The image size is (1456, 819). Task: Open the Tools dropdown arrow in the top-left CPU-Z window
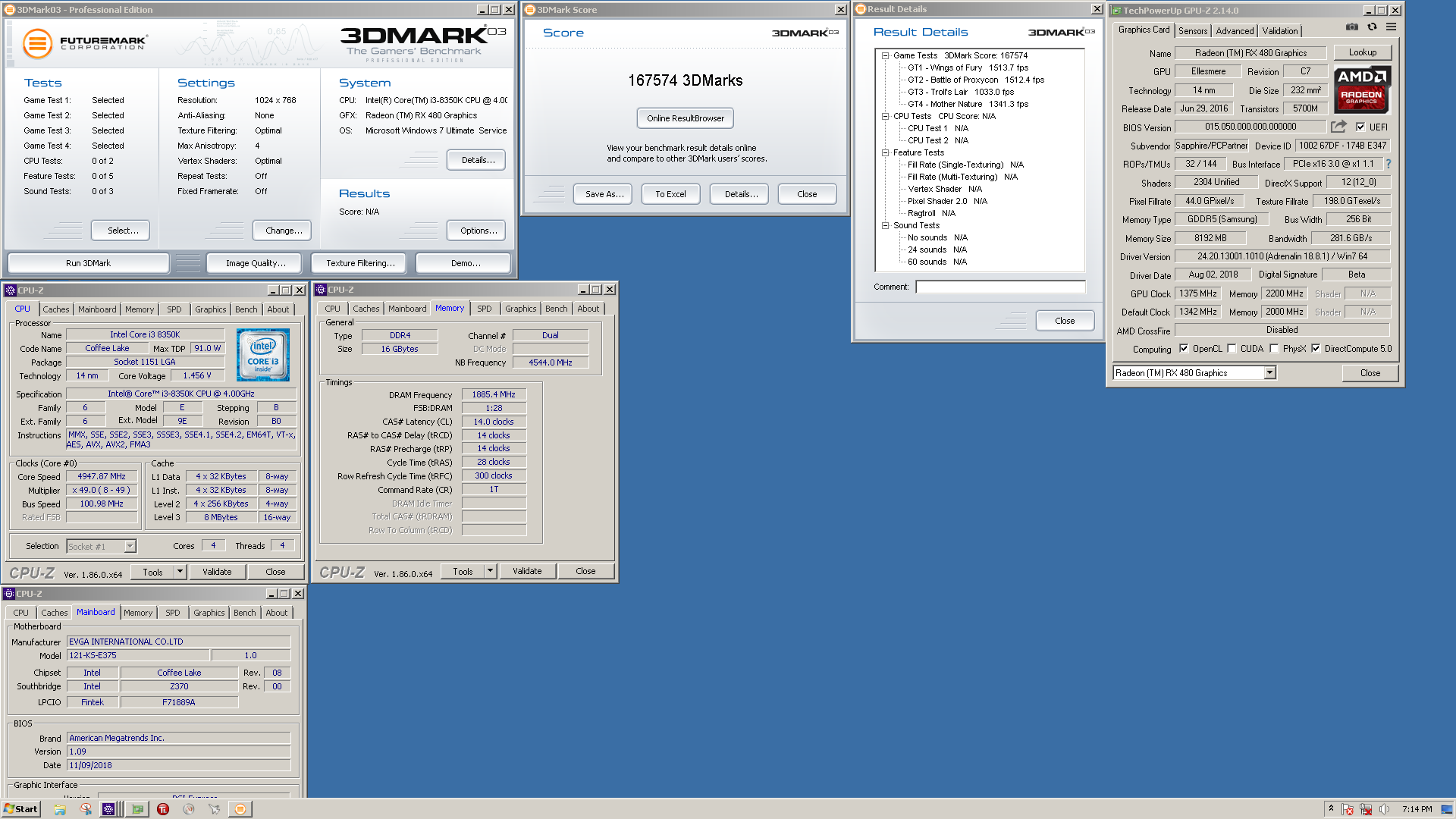[180, 572]
